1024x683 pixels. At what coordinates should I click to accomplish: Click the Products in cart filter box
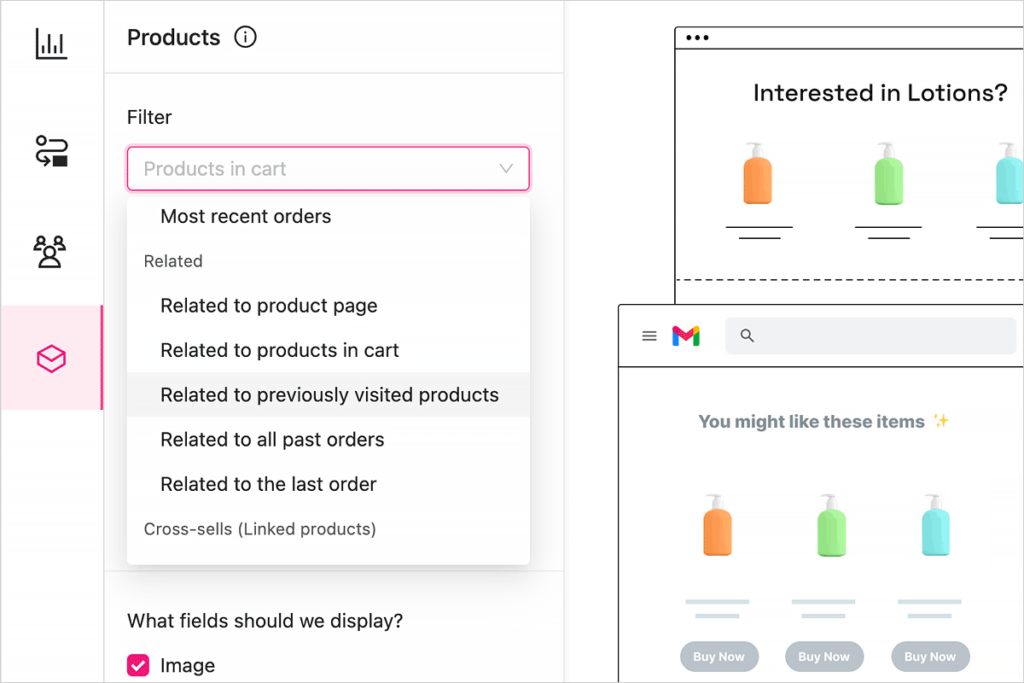328,168
